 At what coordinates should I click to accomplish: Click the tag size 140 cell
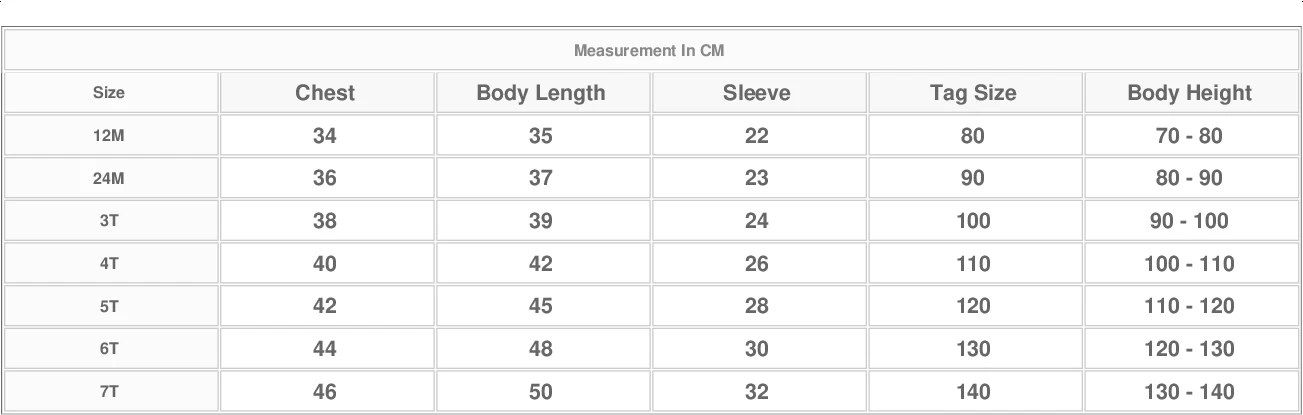tap(973, 392)
